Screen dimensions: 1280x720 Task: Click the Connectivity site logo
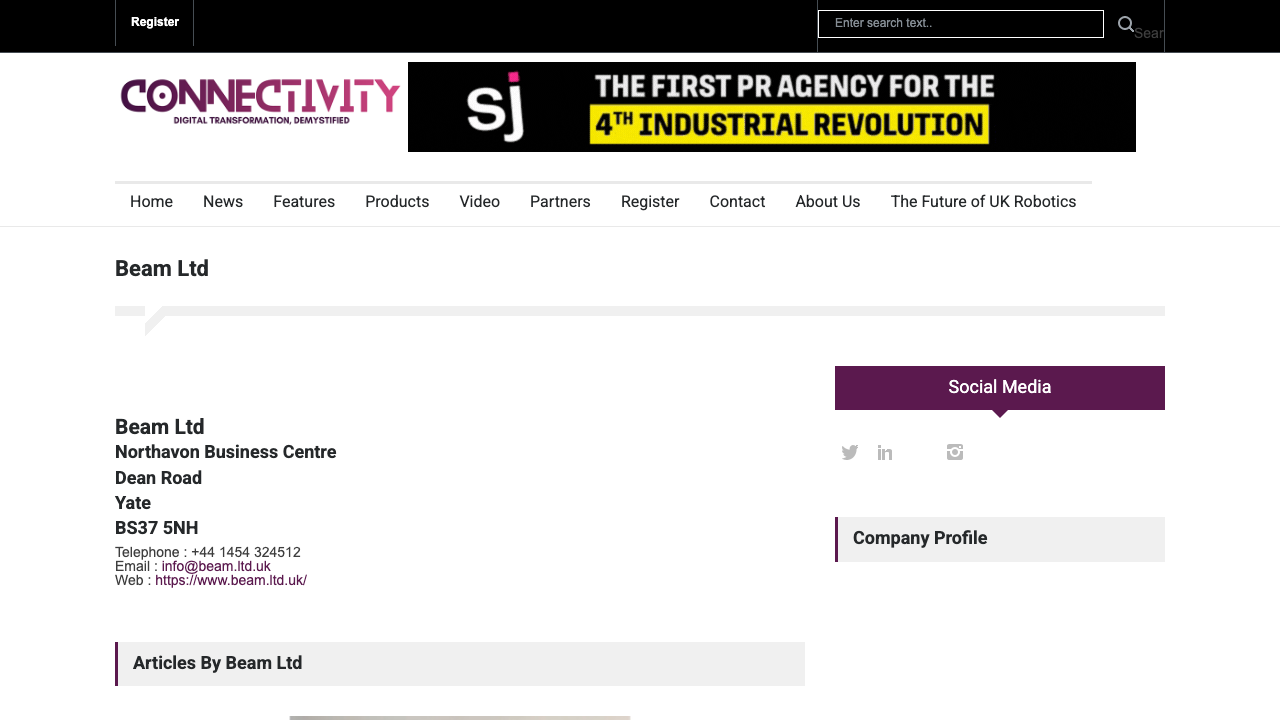coord(260,102)
